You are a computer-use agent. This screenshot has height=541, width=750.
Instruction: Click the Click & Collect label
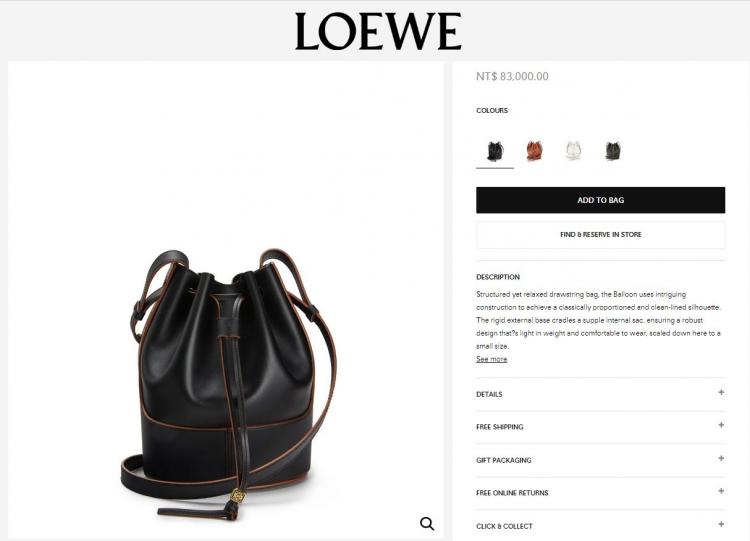[x=504, y=526]
